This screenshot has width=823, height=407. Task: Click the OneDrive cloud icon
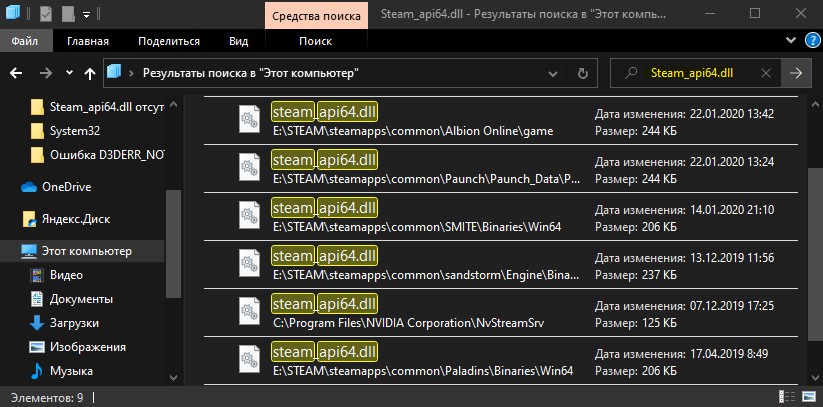[28, 187]
